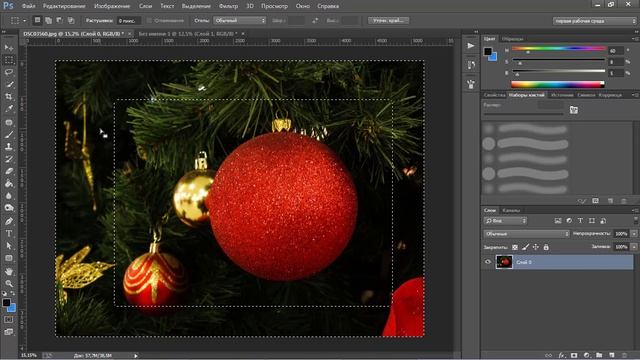Screen dimensions: 640x360
Task: Select the Move tool
Action: click(x=9, y=48)
